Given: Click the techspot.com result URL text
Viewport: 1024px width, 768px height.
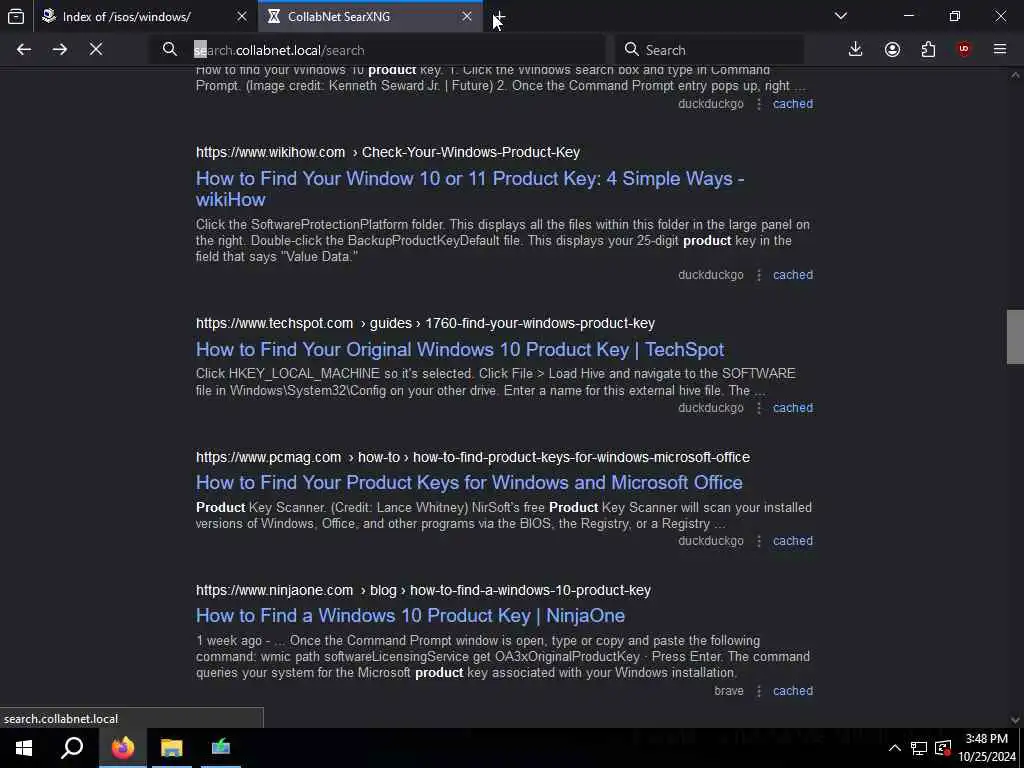Looking at the screenshot, I should click(x=425, y=323).
